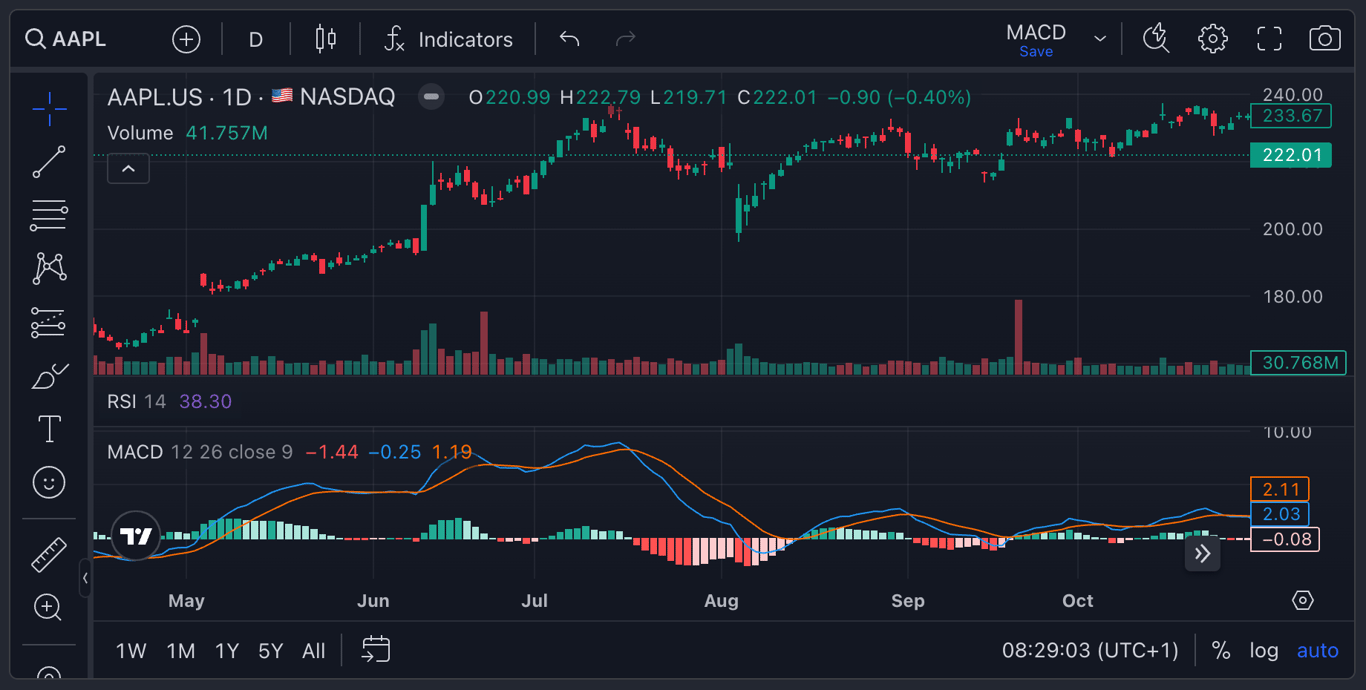Click the Aug label on time axis

click(721, 601)
